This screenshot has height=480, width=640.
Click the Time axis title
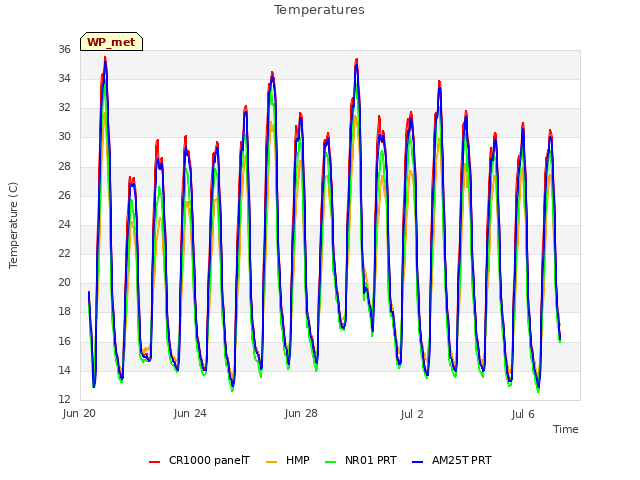[566, 429]
